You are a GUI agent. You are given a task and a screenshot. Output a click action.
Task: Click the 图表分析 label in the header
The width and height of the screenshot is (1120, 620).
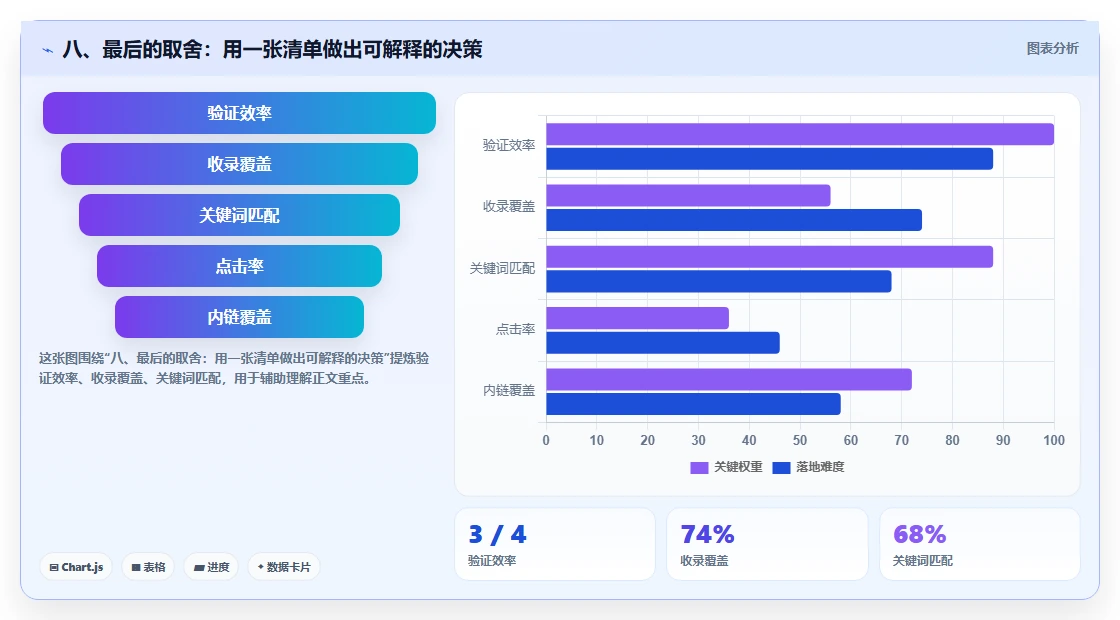(x=1052, y=49)
